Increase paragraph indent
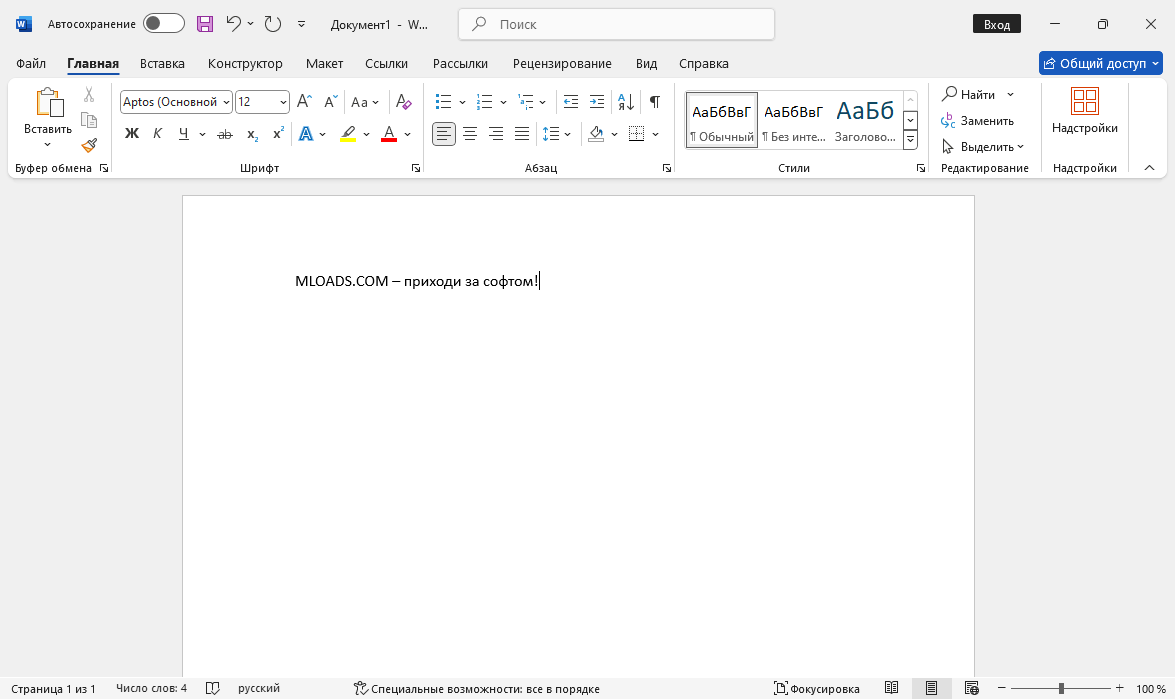 pyautogui.click(x=597, y=101)
